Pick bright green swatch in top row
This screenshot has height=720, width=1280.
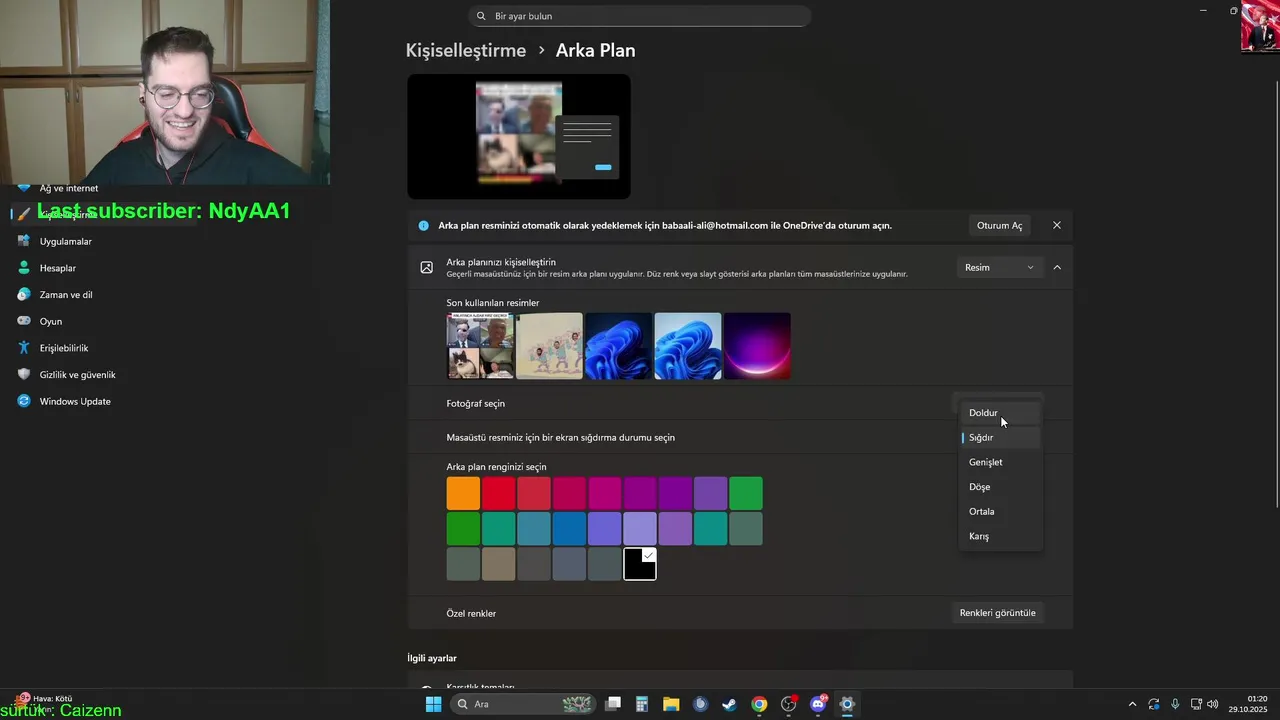(x=746, y=493)
